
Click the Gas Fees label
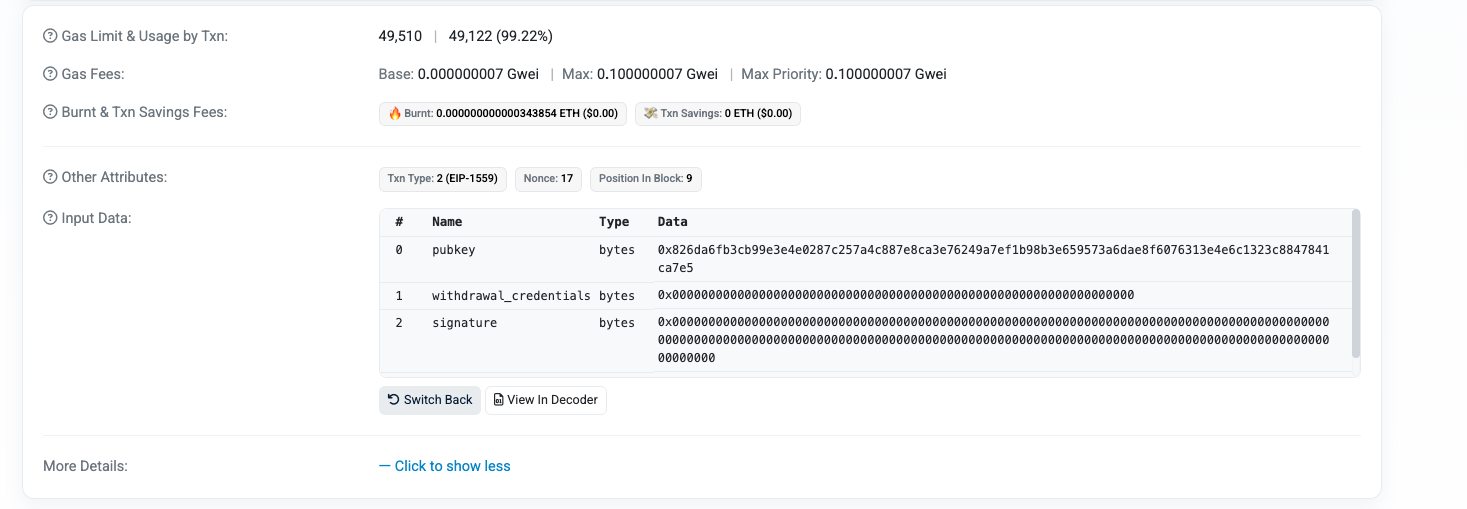[x=93, y=74]
